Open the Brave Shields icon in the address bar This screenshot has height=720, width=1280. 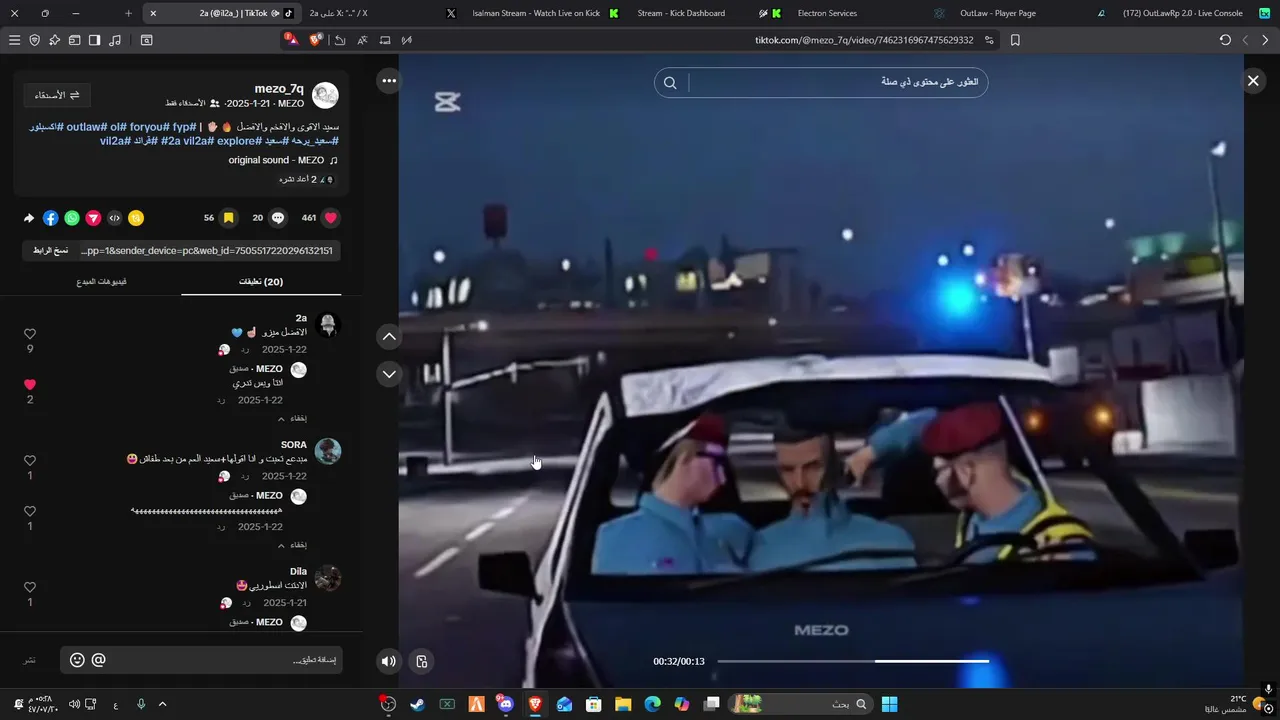pos(316,40)
